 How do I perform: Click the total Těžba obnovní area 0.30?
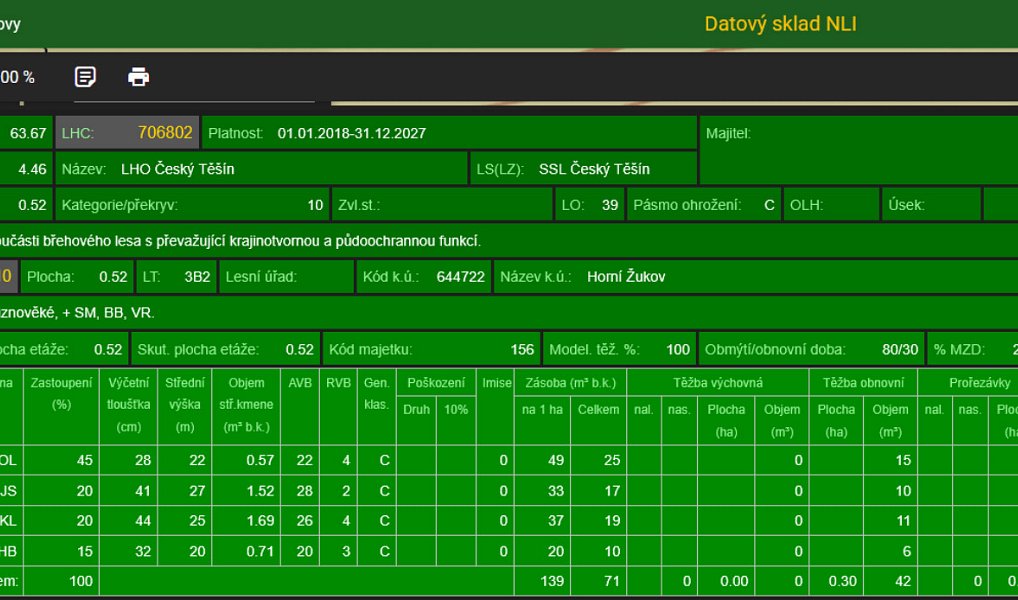[843, 581]
